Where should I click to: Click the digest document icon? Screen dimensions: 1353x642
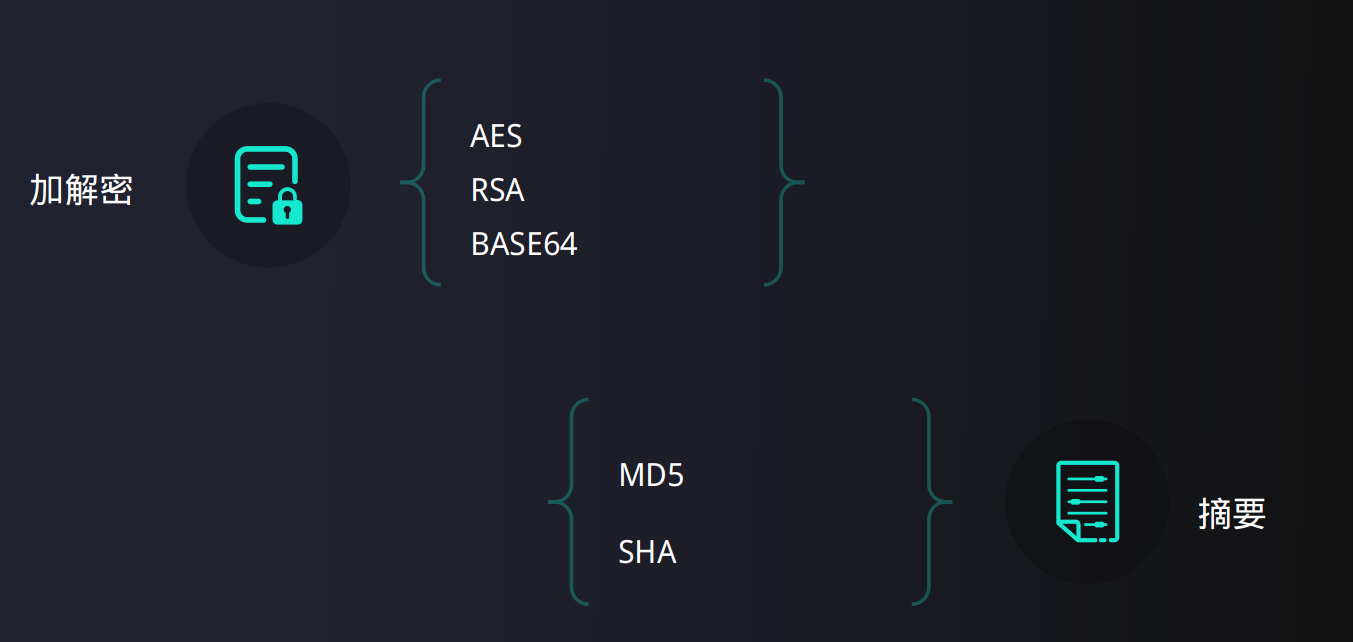[x=1087, y=501]
